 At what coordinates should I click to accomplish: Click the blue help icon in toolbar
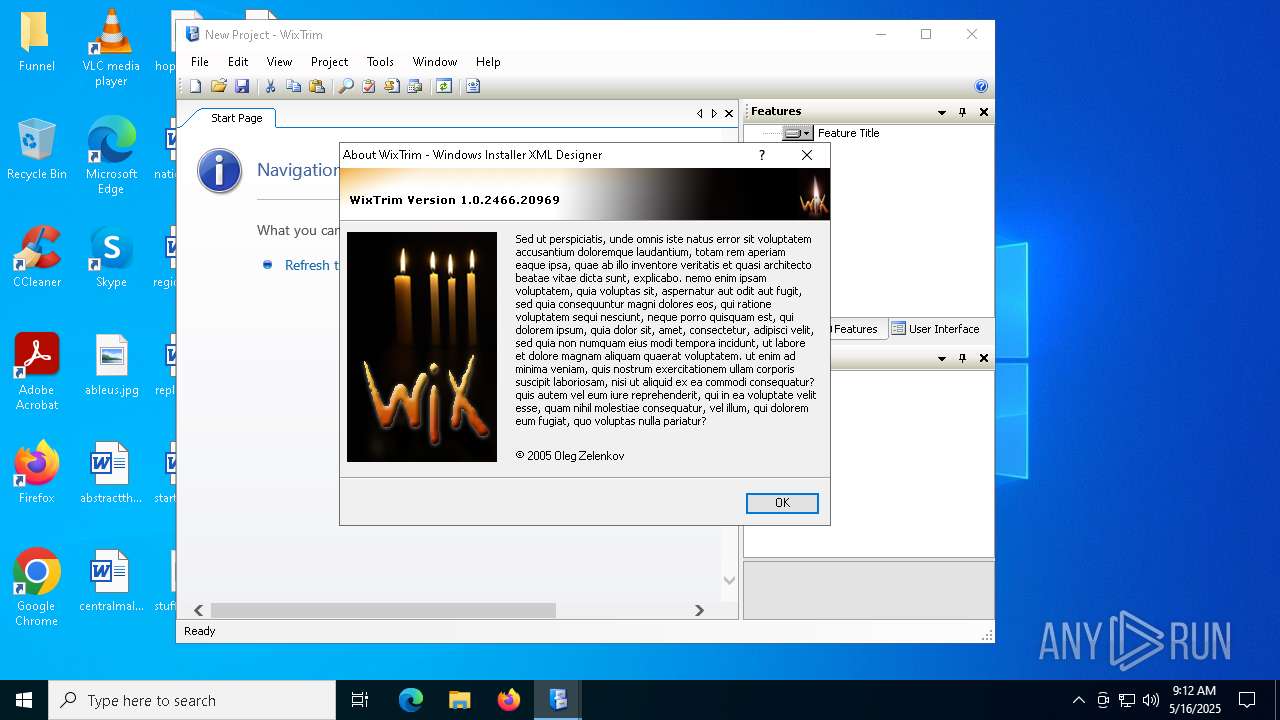pos(981,87)
